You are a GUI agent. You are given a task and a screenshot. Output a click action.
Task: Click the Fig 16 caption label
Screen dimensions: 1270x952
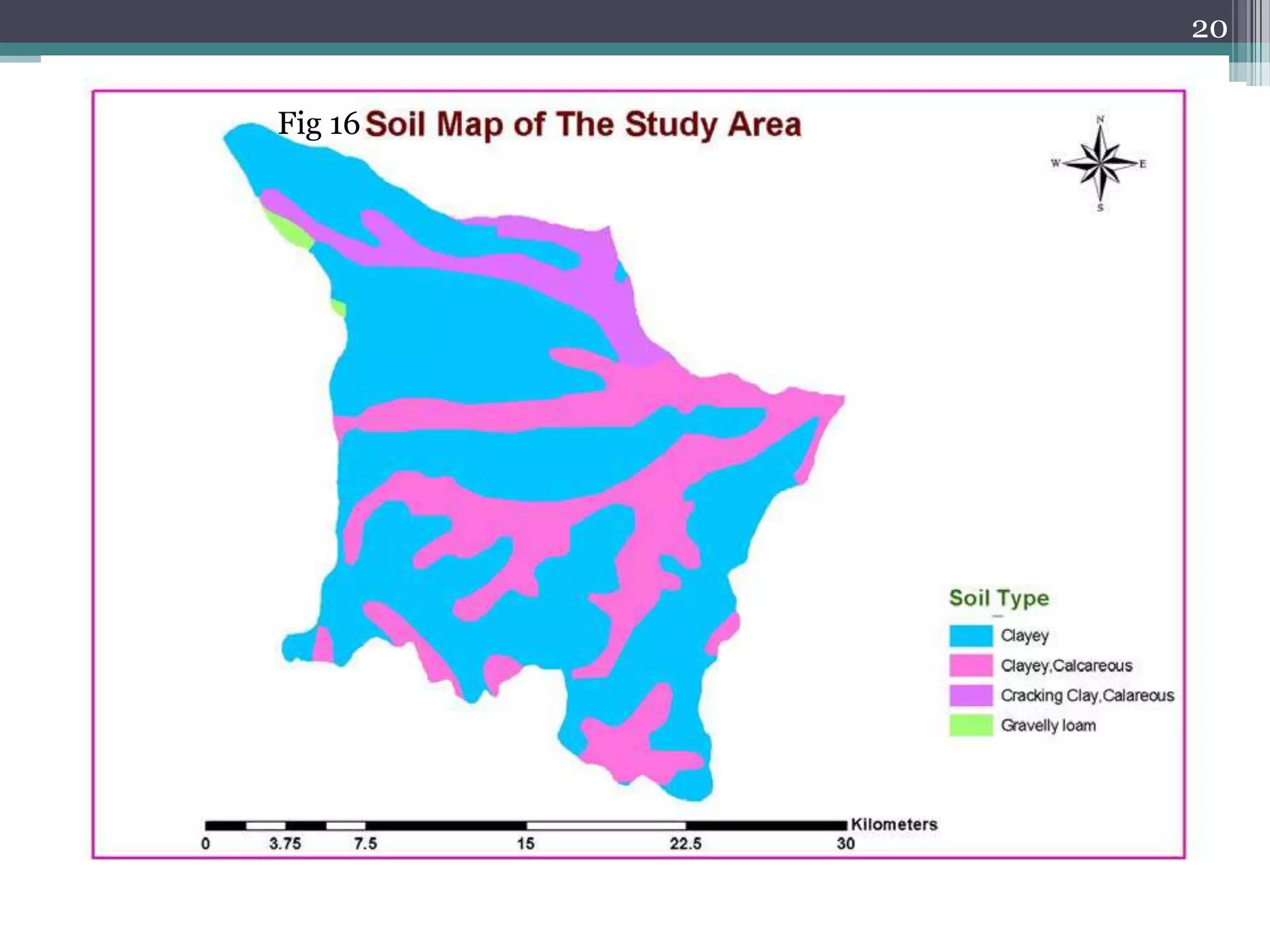[x=318, y=123]
